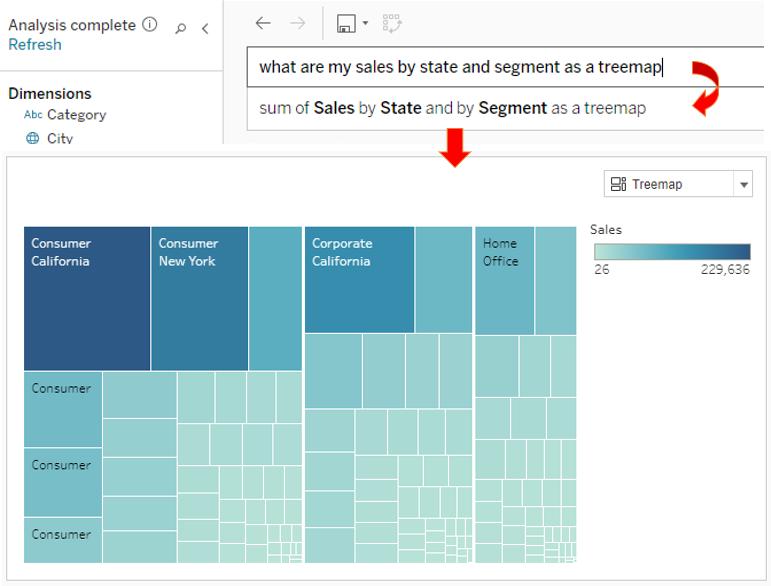Click the Analysis complete info icon
Image resolution: width=771 pixels, height=586 pixels.
pos(150,25)
